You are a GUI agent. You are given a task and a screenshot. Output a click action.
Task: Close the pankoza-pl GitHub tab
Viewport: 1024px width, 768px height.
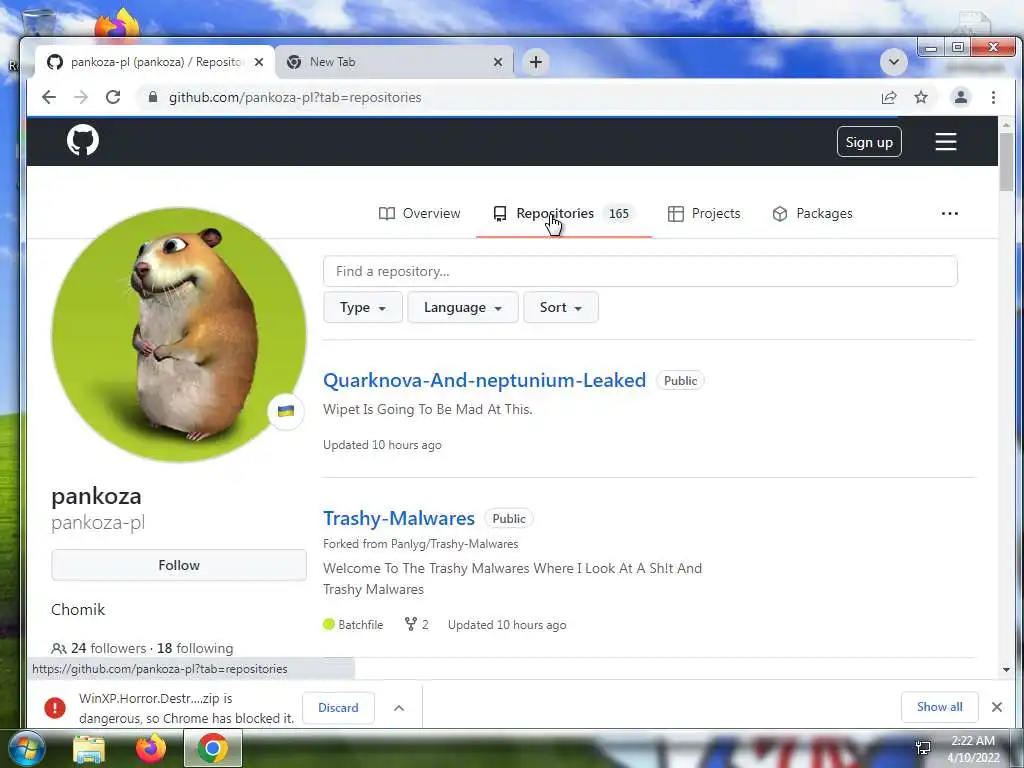(x=259, y=62)
